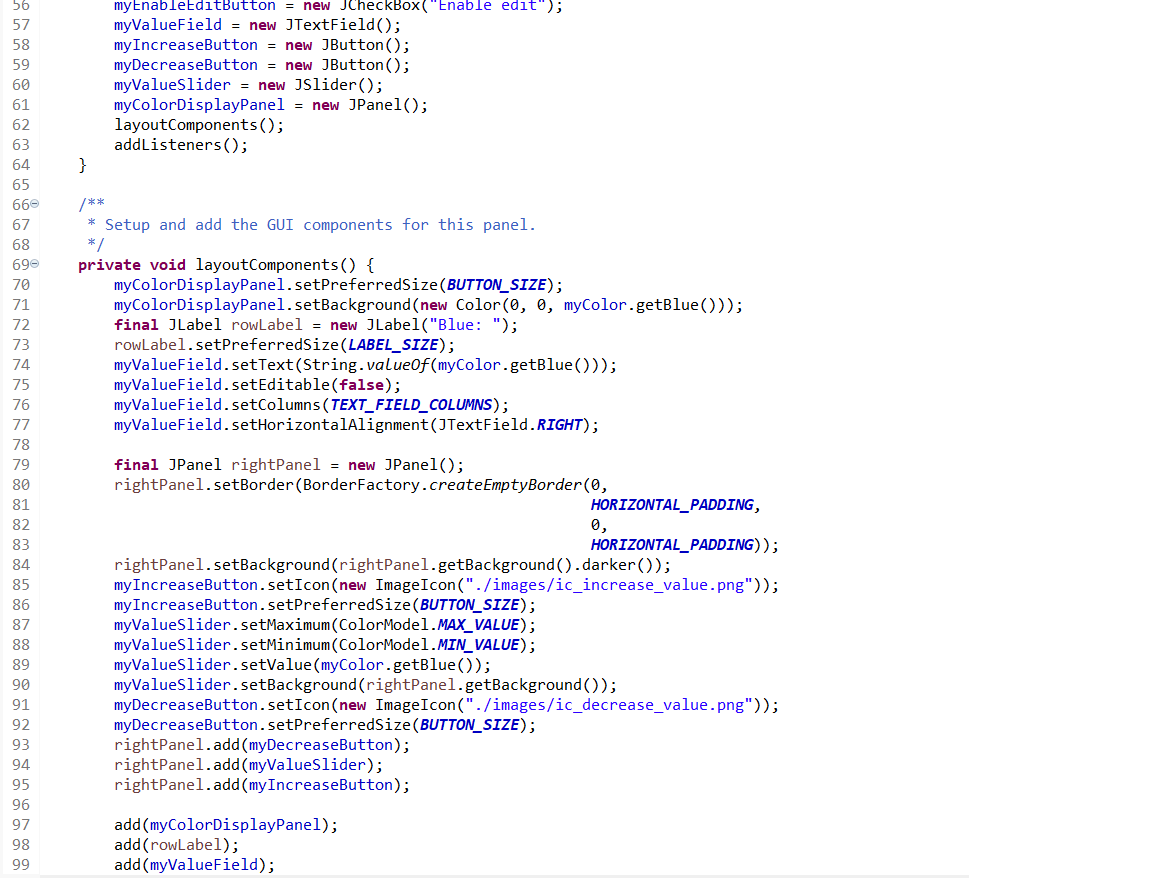This screenshot has height=878, width=1152.
Task: Click BUTTON_SIZE constant on line 86
Action: click(x=469, y=605)
